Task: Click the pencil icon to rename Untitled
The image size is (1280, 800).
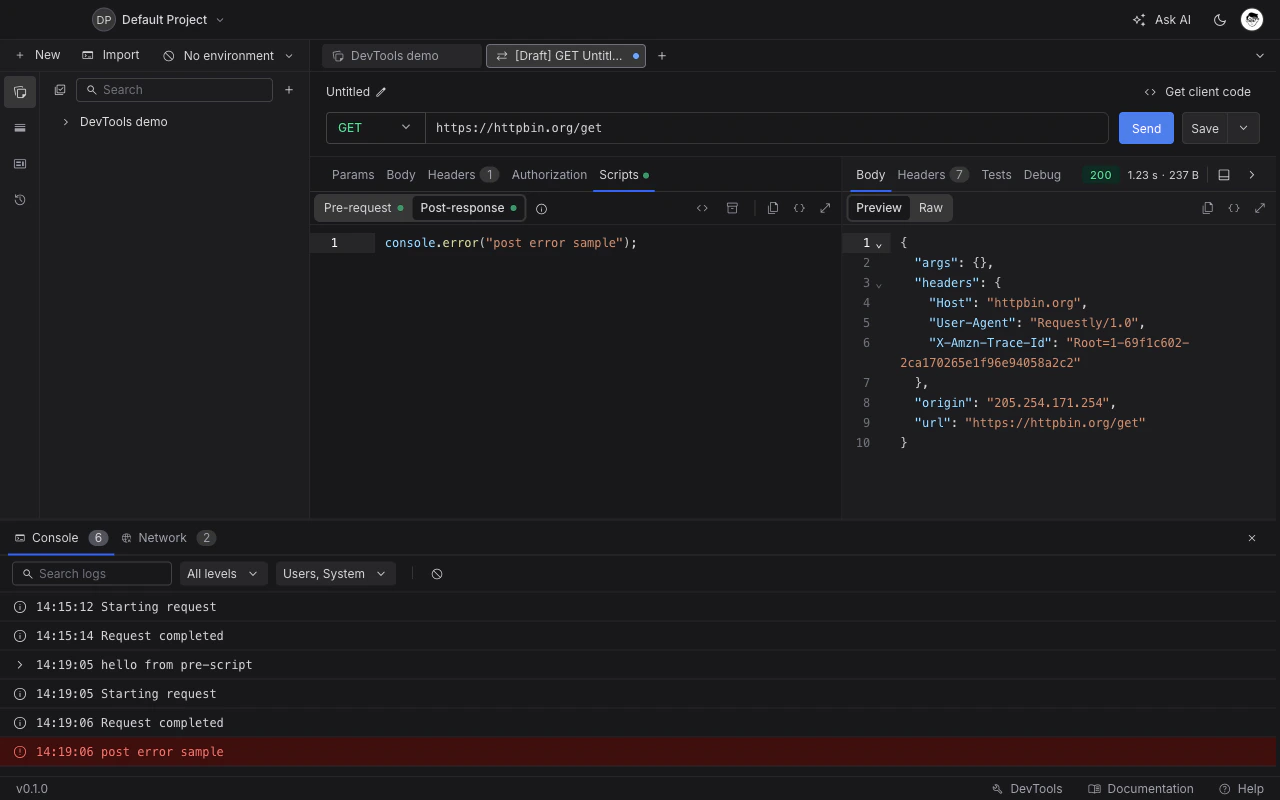Action: tap(381, 92)
